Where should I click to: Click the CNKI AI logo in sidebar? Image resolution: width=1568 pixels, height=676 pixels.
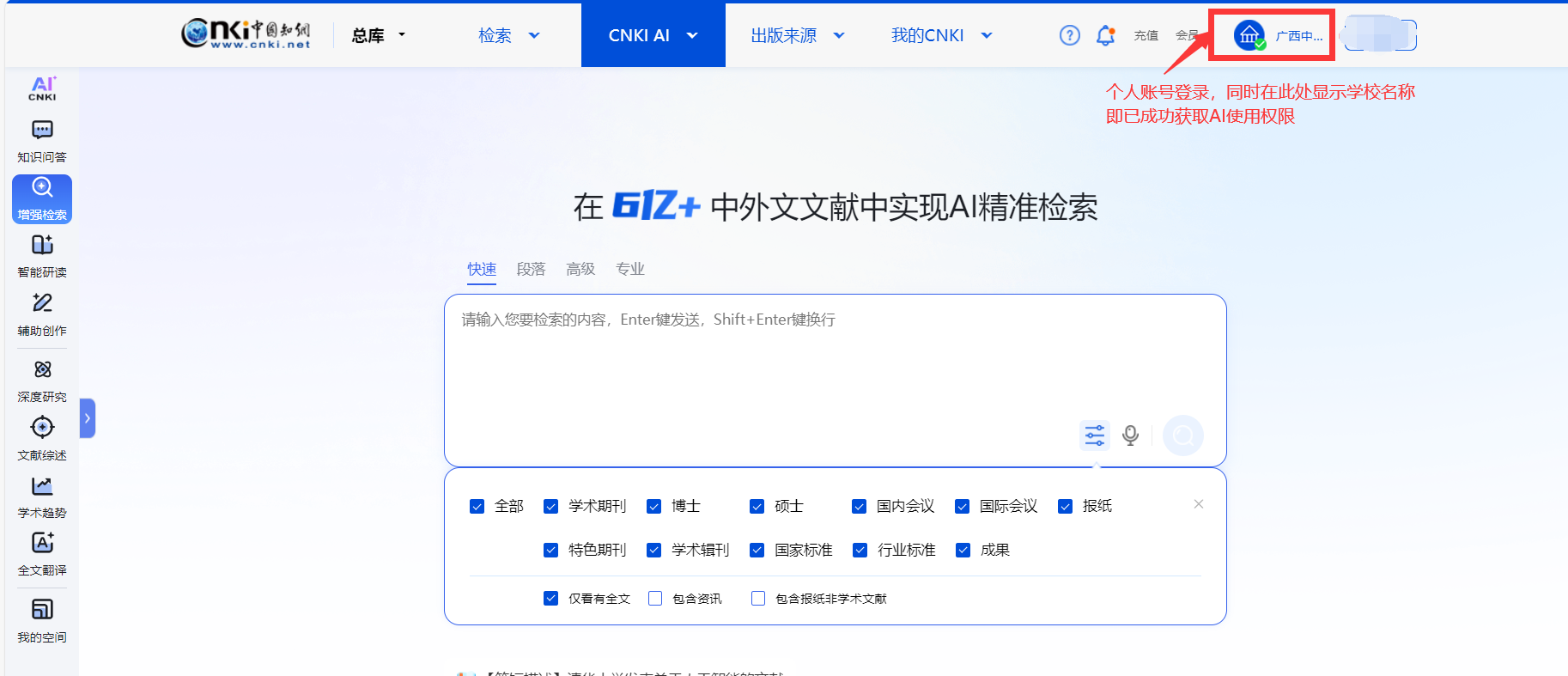42,88
